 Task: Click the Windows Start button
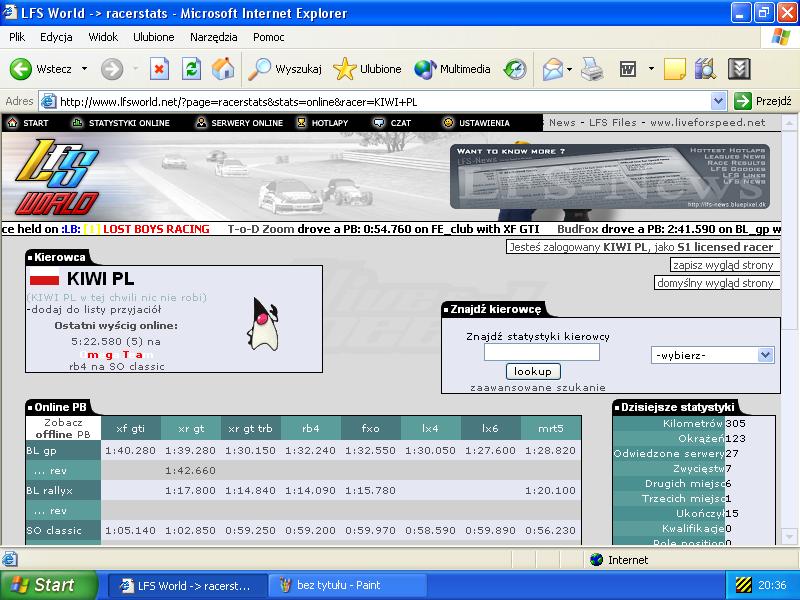click(x=48, y=585)
